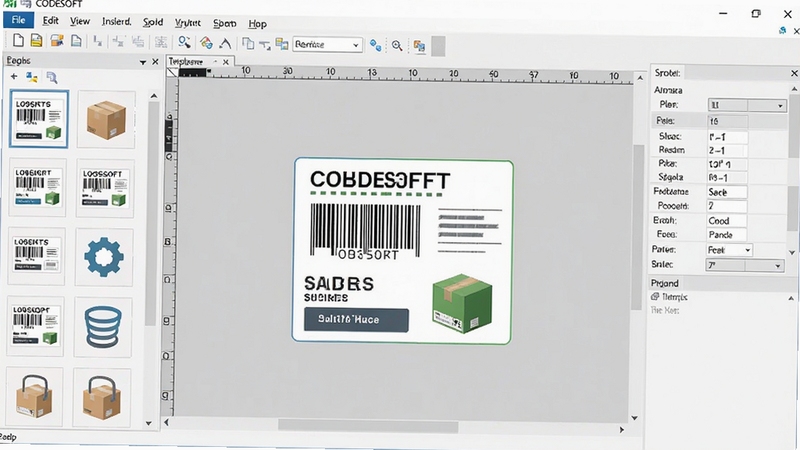Image resolution: width=800 pixels, height=450 pixels.
Task: Click the image icon right of zoom
Action: [x=419, y=46]
